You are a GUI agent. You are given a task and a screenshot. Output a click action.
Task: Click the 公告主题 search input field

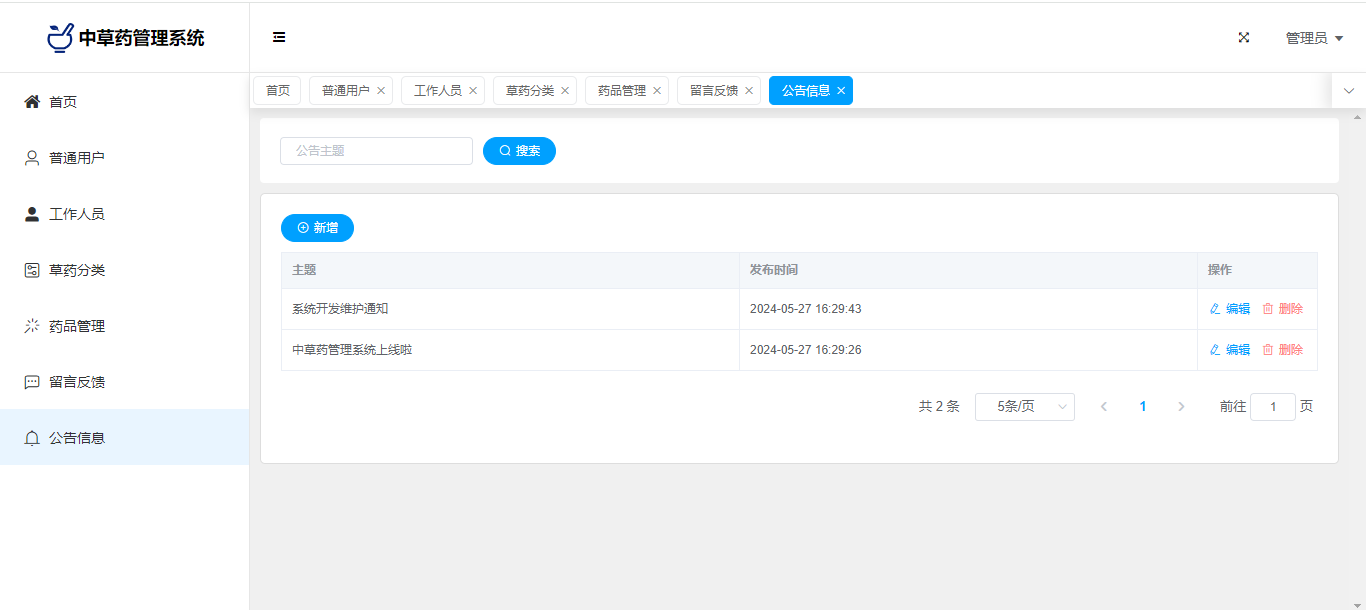coord(376,151)
